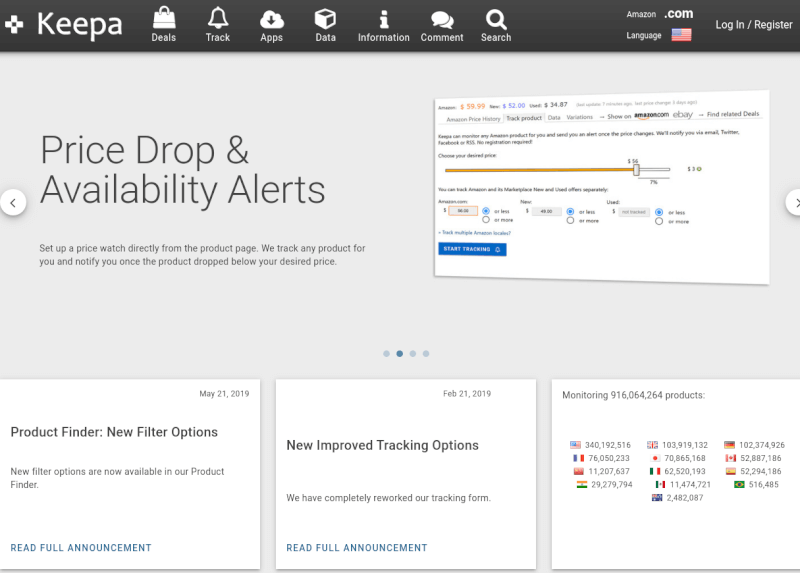Viewport: 800px width, 573px height.
Task: Go to the previous carousel slide
Action: point(13,203)
